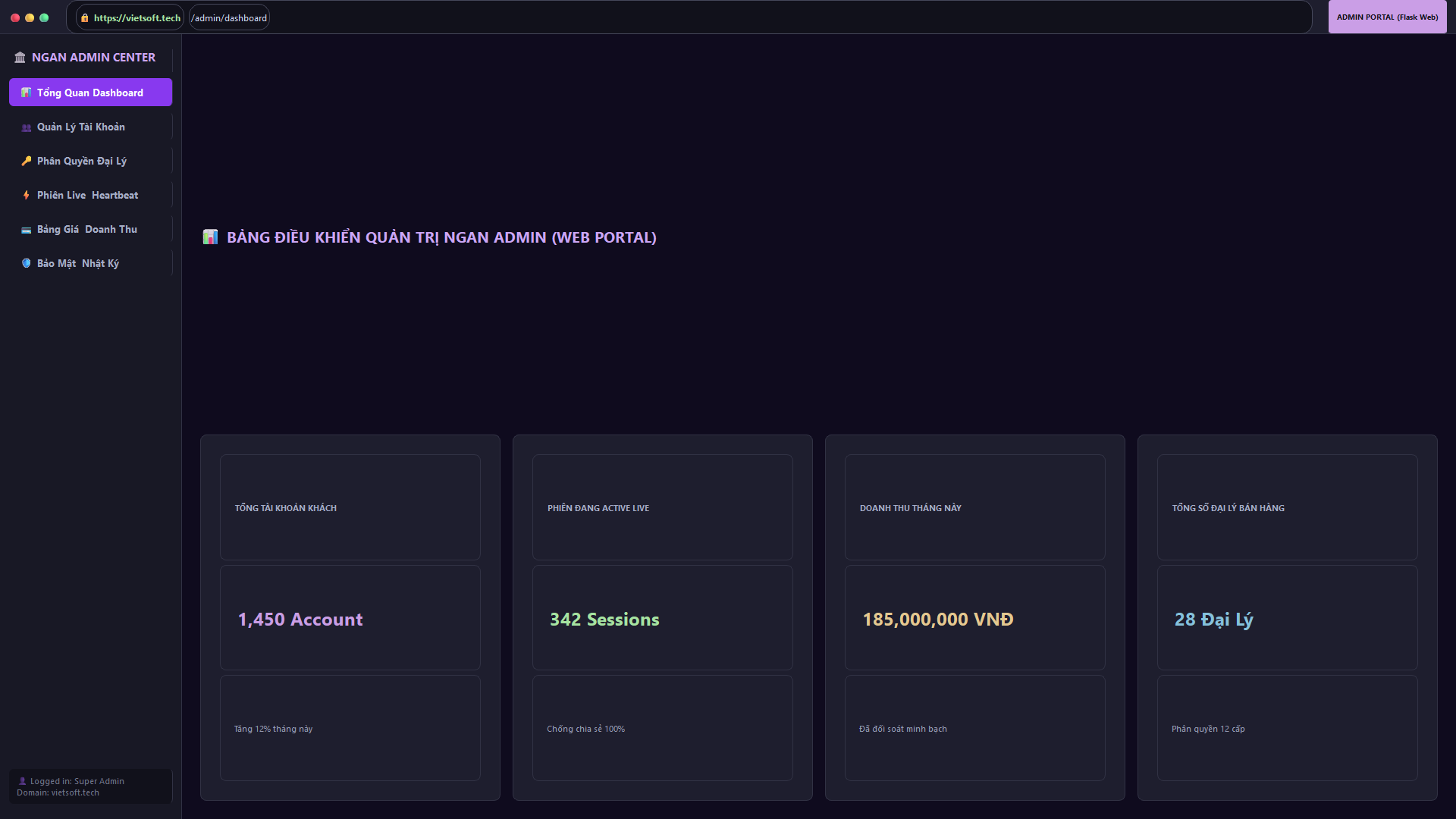Click the people icon beside Quản Lý Tài Khoản
1456x819 pixels.
[x=27, y=127]
